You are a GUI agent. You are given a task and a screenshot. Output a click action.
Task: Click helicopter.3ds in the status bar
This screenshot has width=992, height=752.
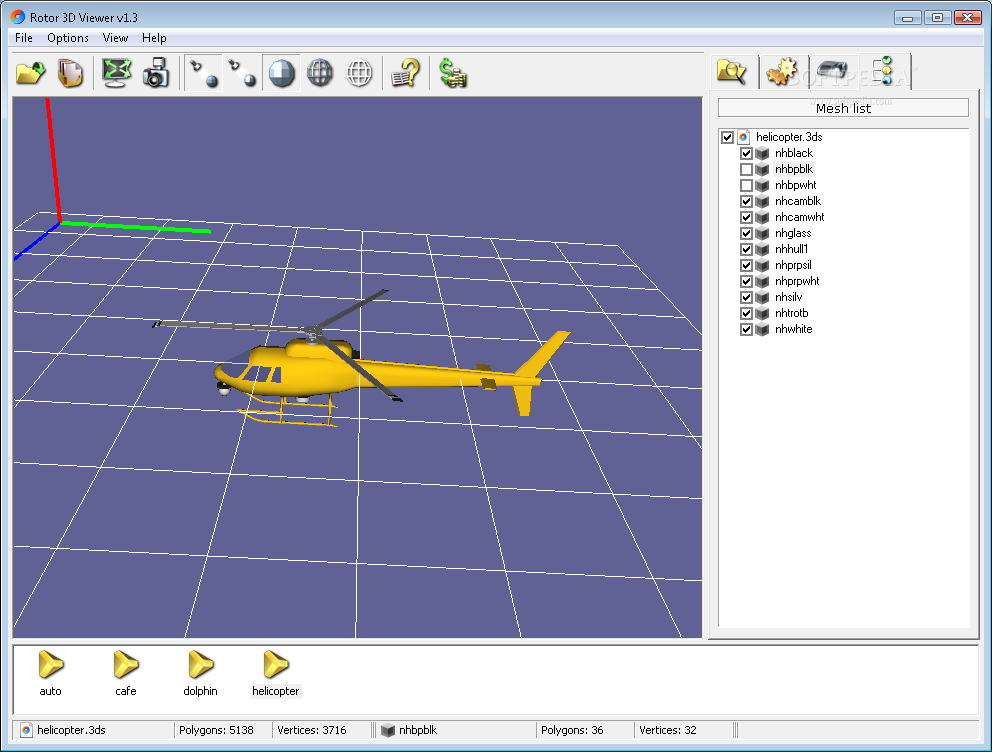point(71,730)
